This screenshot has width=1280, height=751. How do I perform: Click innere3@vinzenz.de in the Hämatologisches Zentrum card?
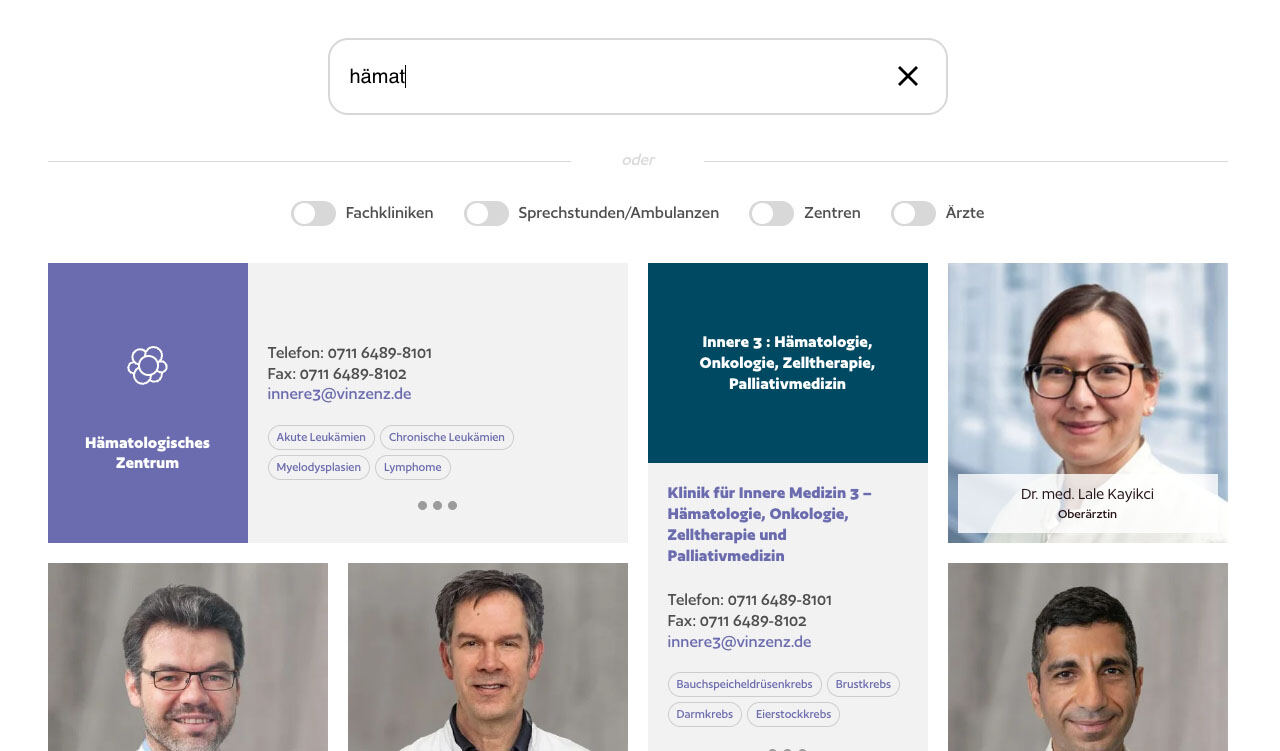coord(339,394)
